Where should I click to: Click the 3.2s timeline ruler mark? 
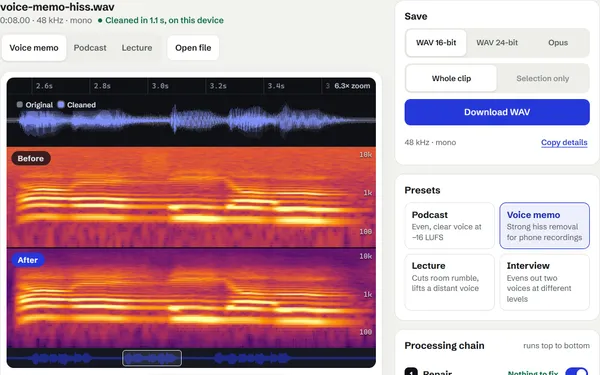[x=218, y=86]
